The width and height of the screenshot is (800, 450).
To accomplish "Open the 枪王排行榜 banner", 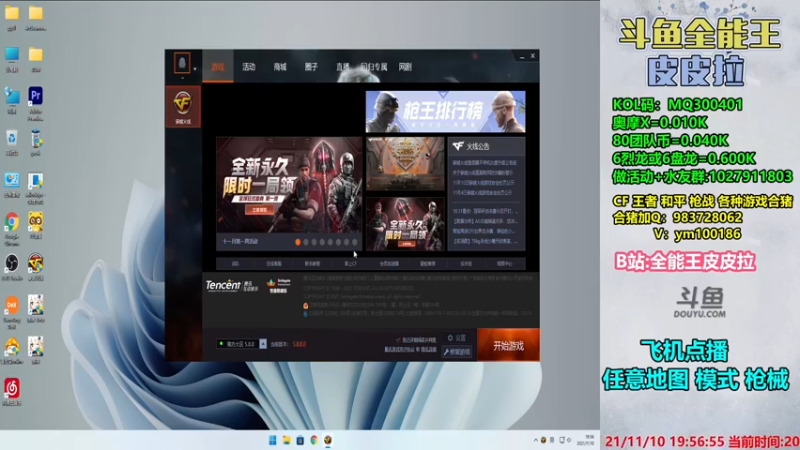I will click(x=445, y=112).
